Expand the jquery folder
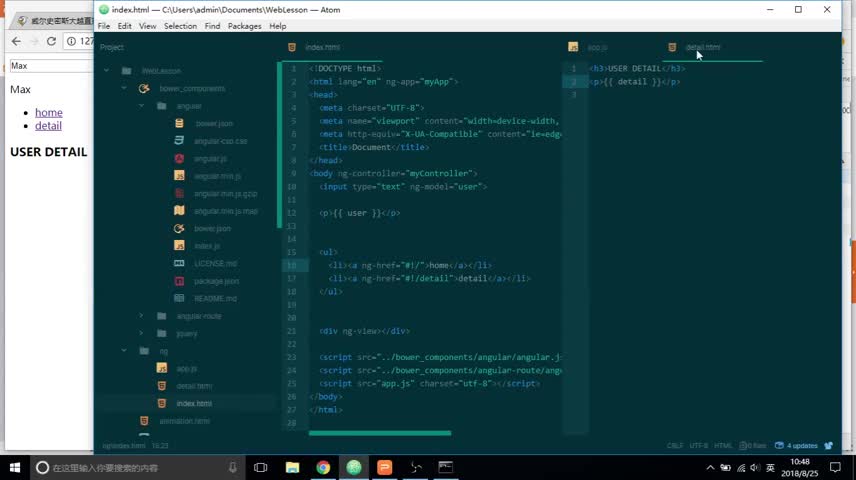The image size is (856, 480). (141, 333)
